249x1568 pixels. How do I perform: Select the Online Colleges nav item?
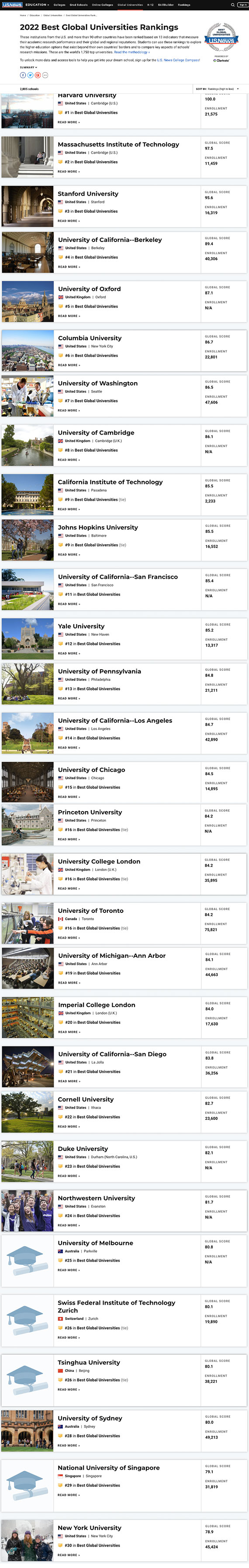coord(102,4)
